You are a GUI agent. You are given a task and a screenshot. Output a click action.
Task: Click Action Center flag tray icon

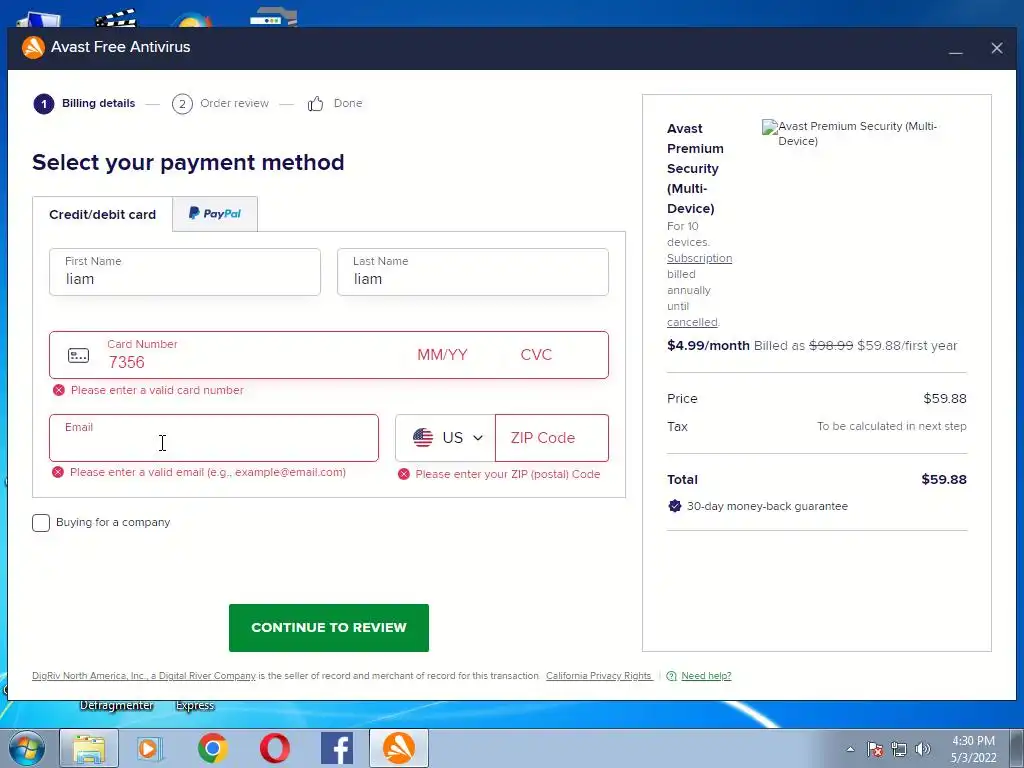pos(875,749)
